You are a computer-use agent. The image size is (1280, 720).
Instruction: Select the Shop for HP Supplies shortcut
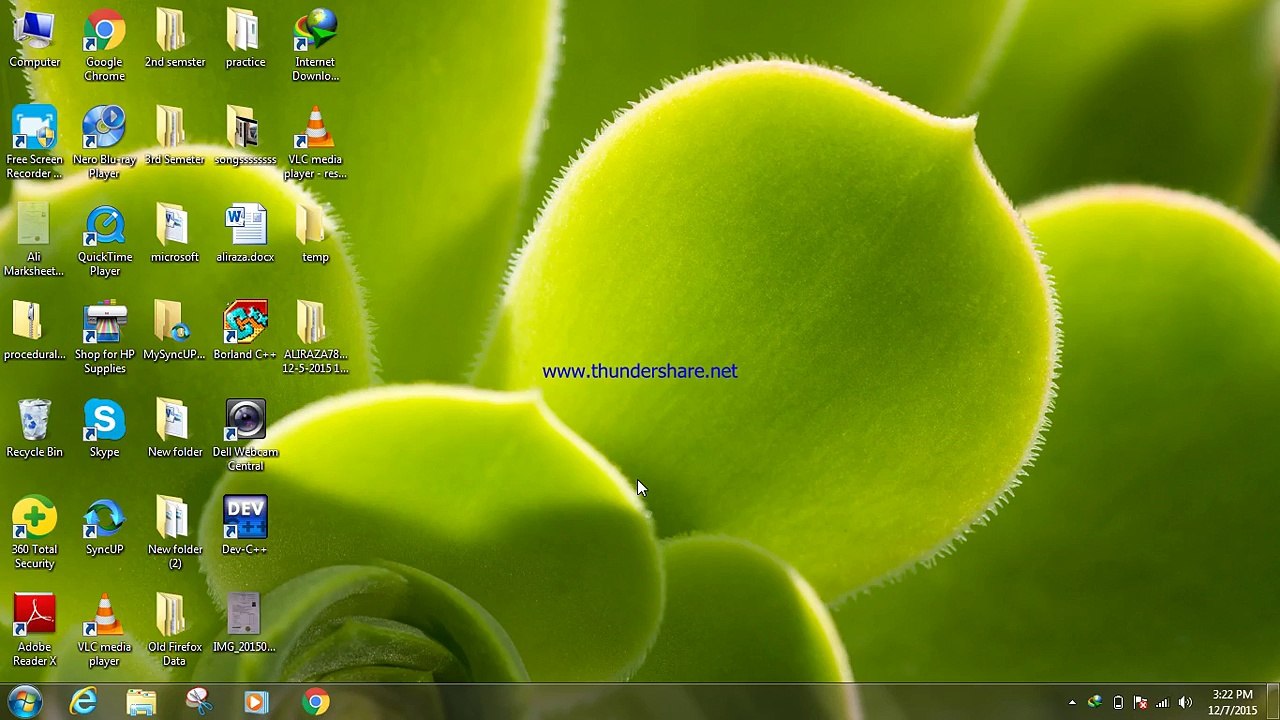(x=104, y=338)
